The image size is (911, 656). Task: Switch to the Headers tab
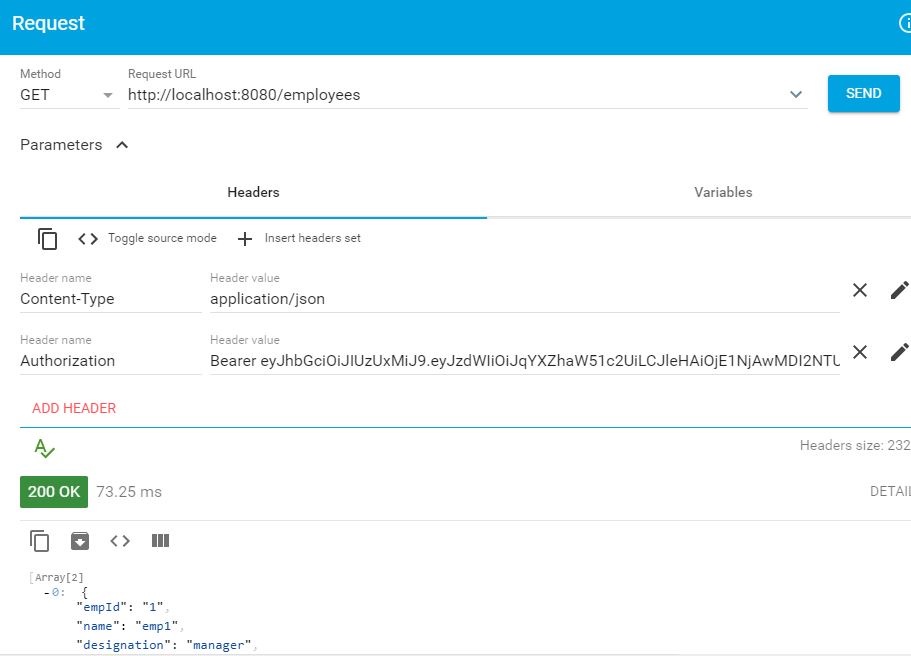click(253, 192)
